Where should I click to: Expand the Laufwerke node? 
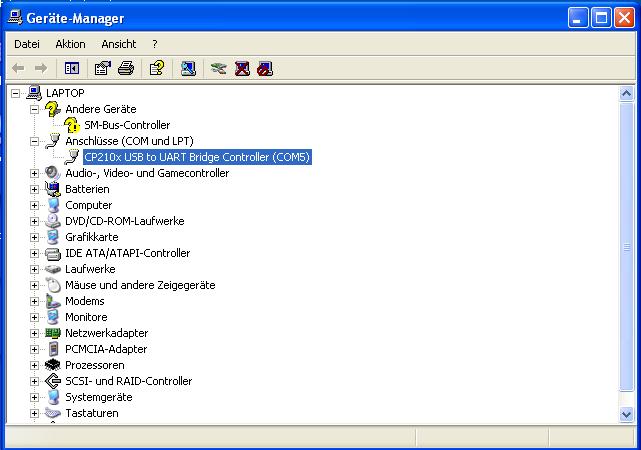[x=34, y=269]
